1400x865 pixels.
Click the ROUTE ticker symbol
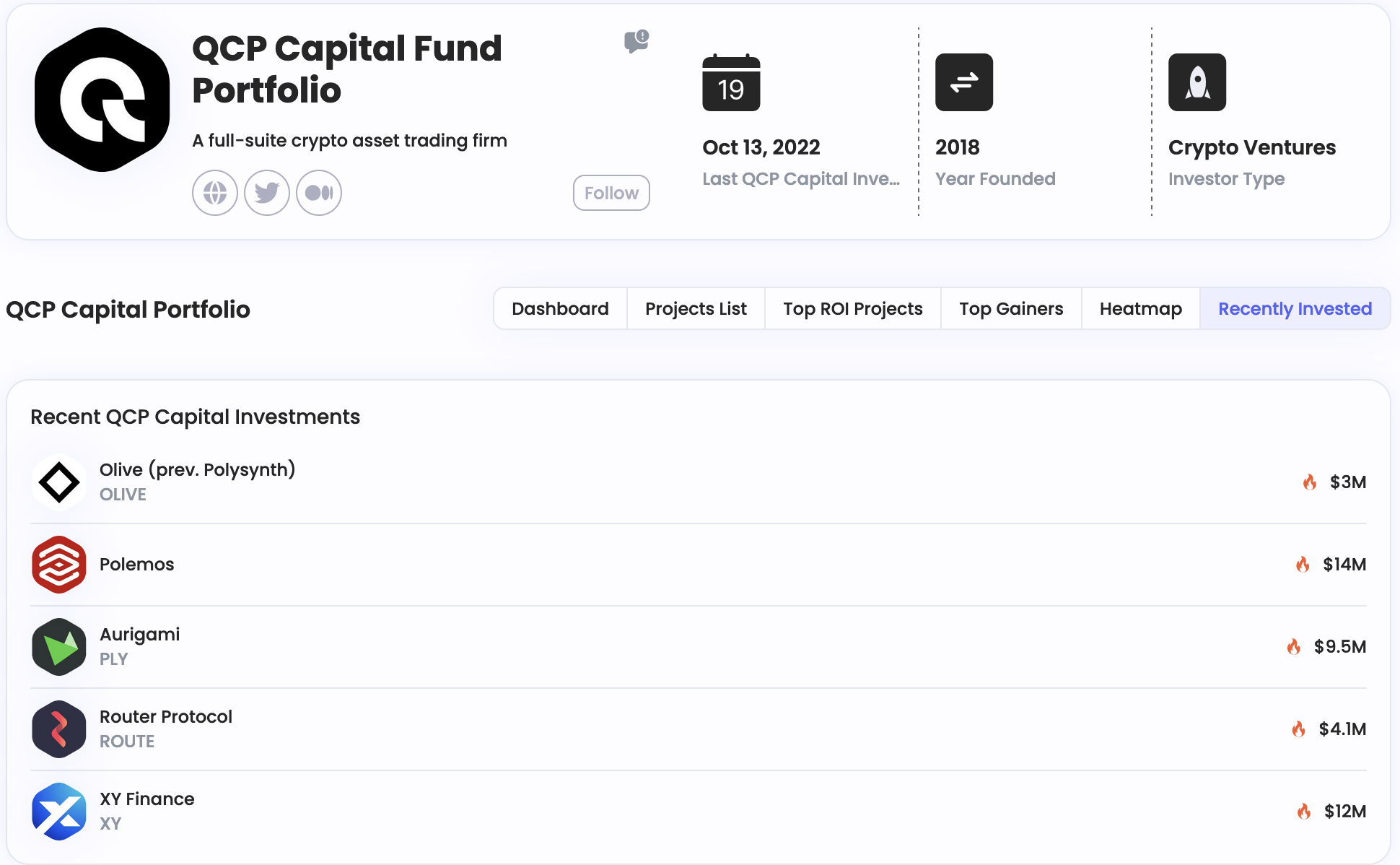point(127,742)
